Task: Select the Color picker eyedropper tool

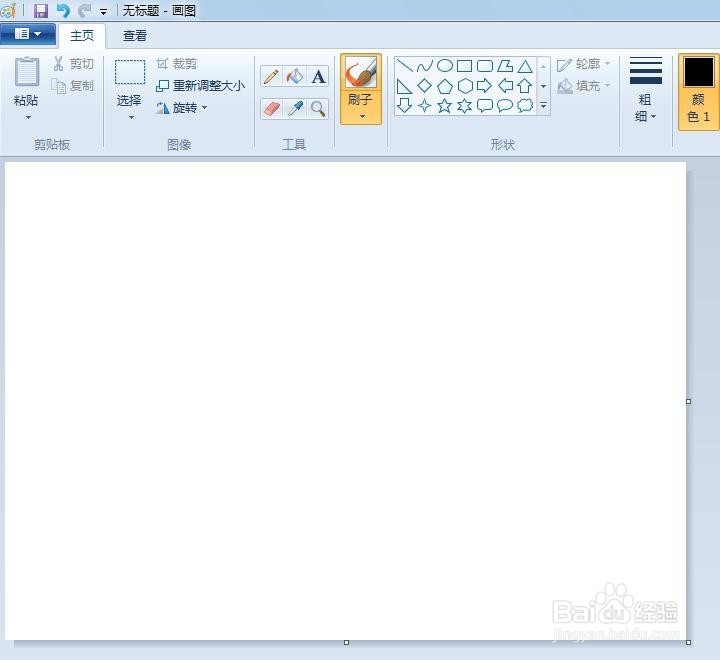Action: tap(295, 109)
